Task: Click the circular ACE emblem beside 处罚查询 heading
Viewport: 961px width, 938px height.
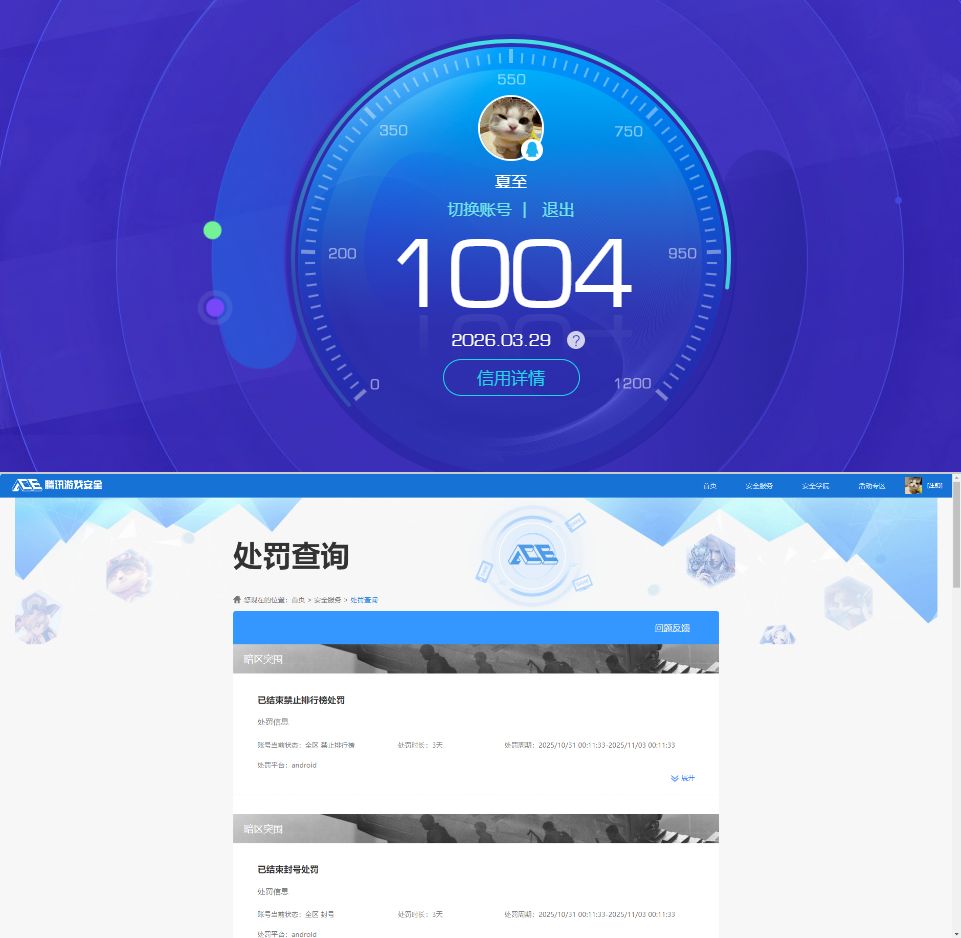Action: click(x=532, y=555)
